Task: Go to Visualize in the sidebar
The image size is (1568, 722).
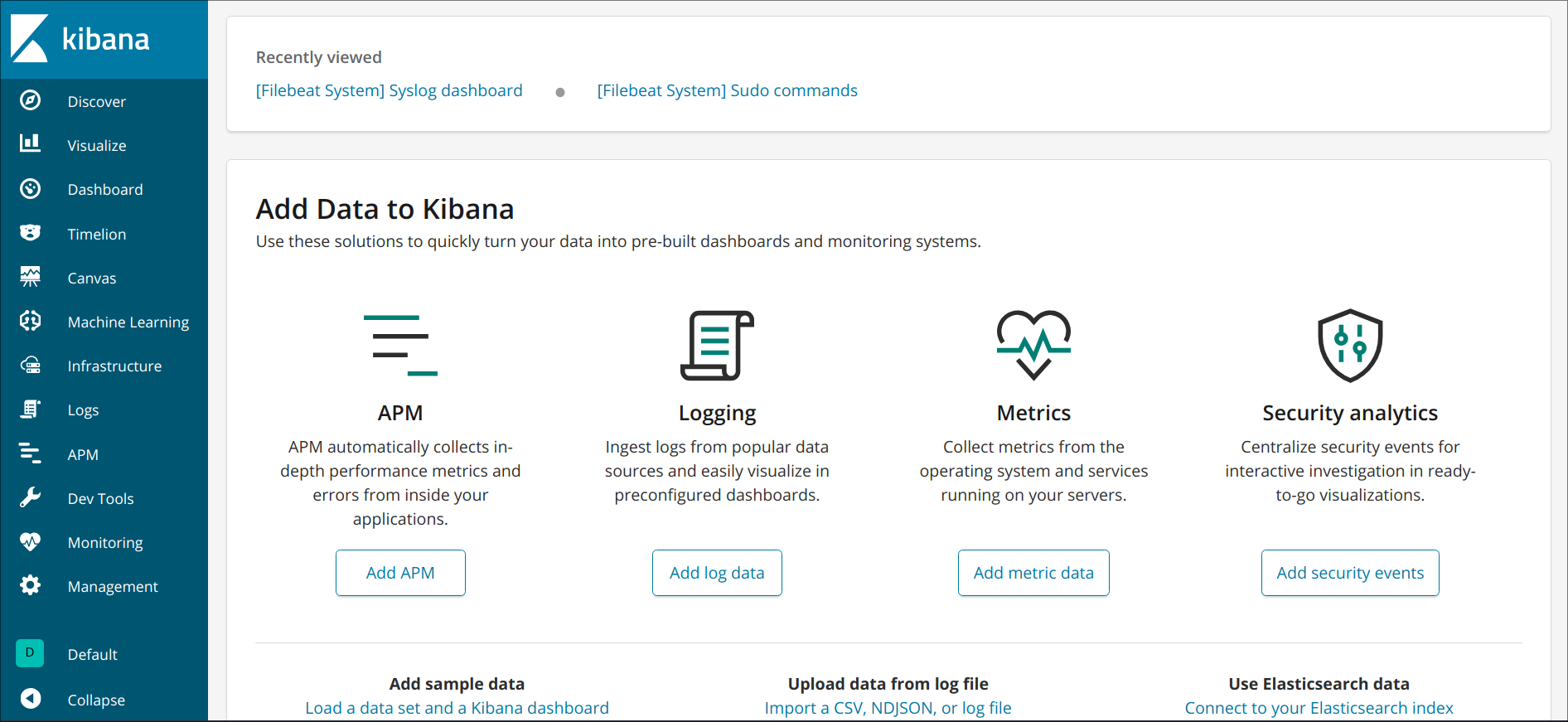Action: (x=97, y=145)
